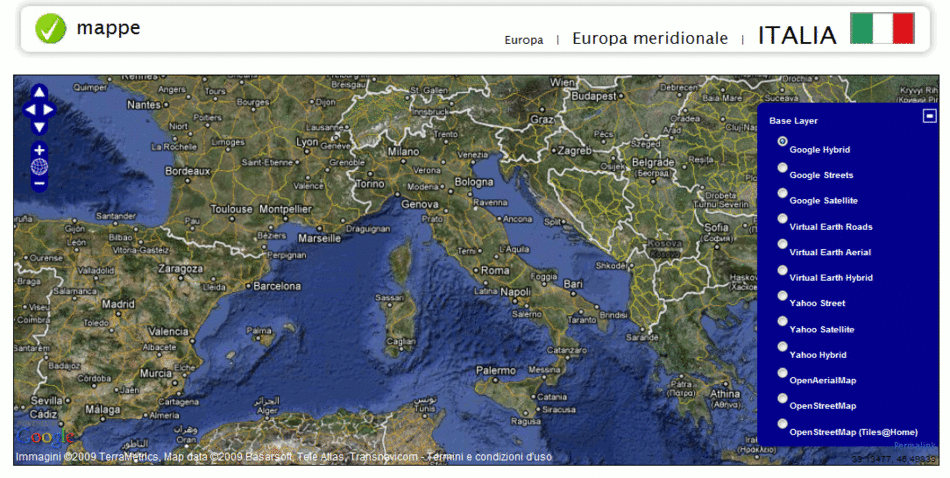Select Yahoo Street base layer

tap(783, 295)
